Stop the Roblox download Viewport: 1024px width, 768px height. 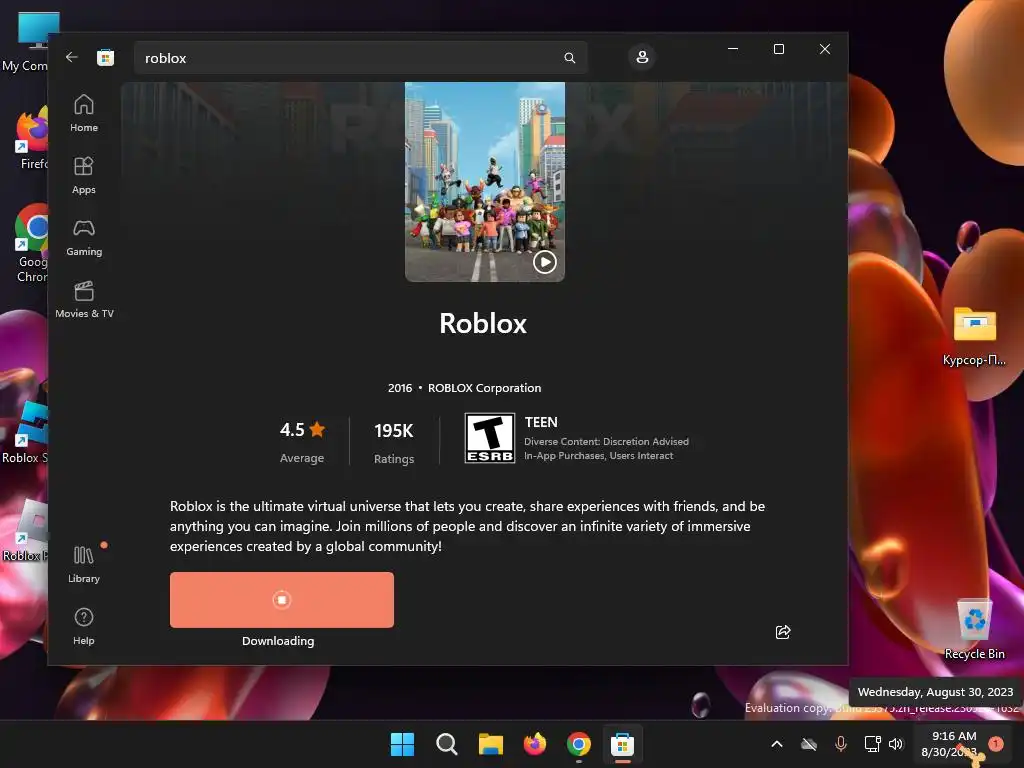tap(281, 600)
